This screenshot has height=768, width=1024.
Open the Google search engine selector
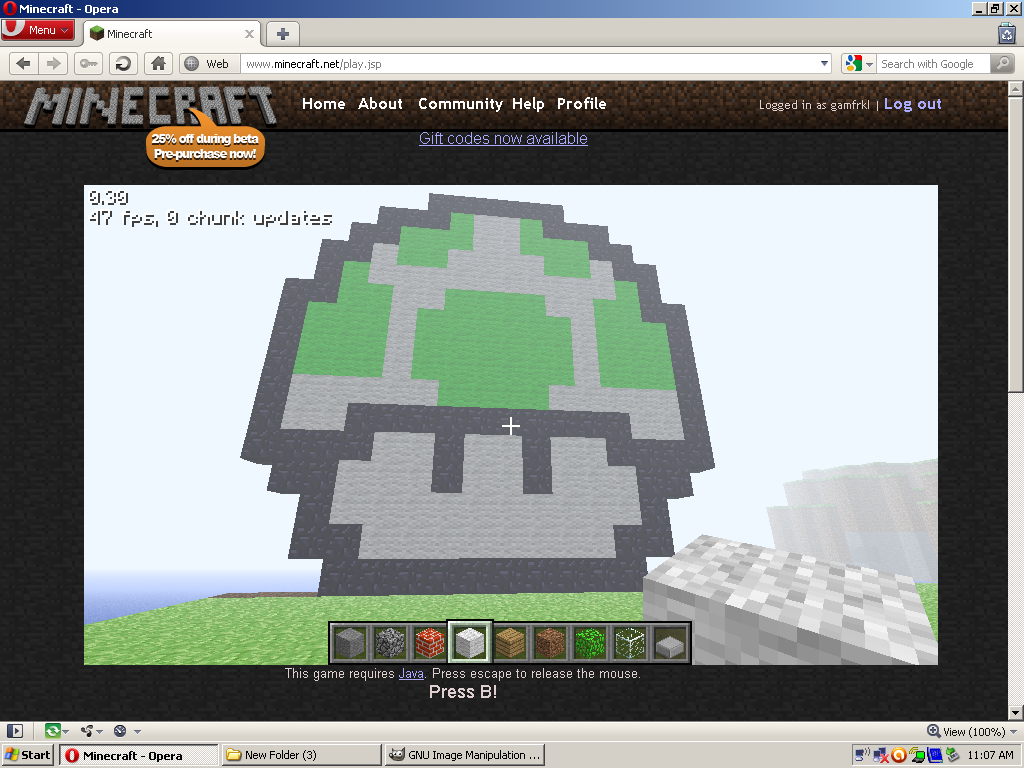(858, 63)
